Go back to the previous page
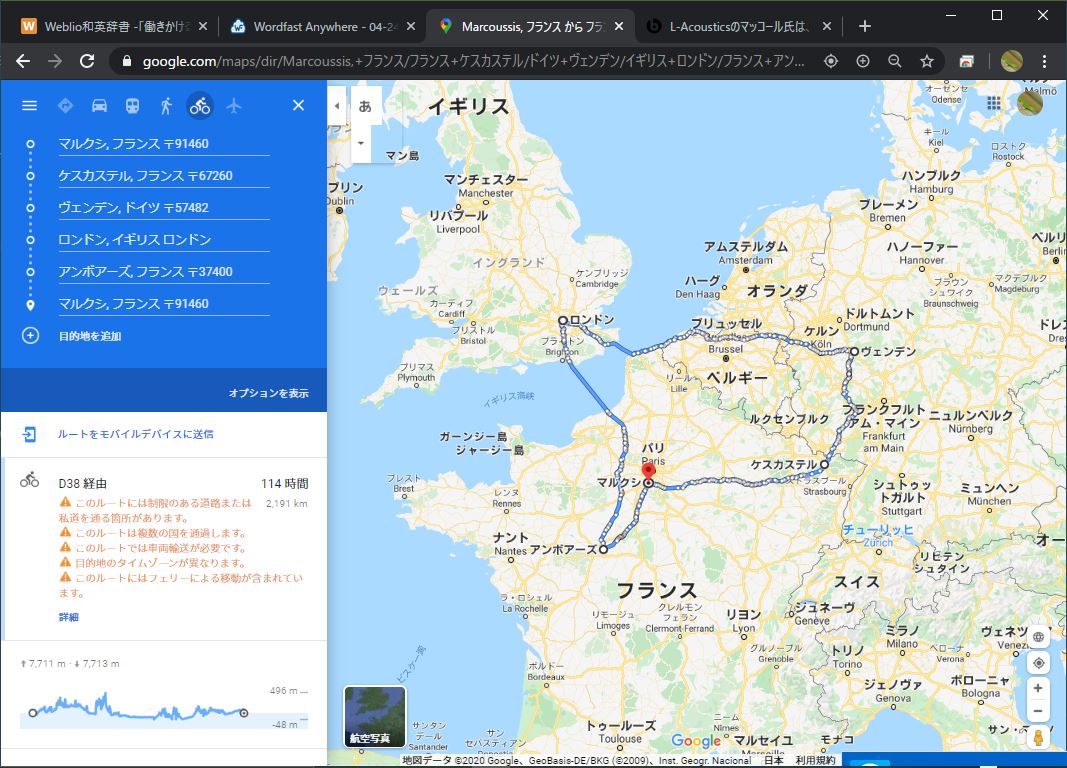The height and width of the screenshot is (768, 1067). (x=23, y=61)
